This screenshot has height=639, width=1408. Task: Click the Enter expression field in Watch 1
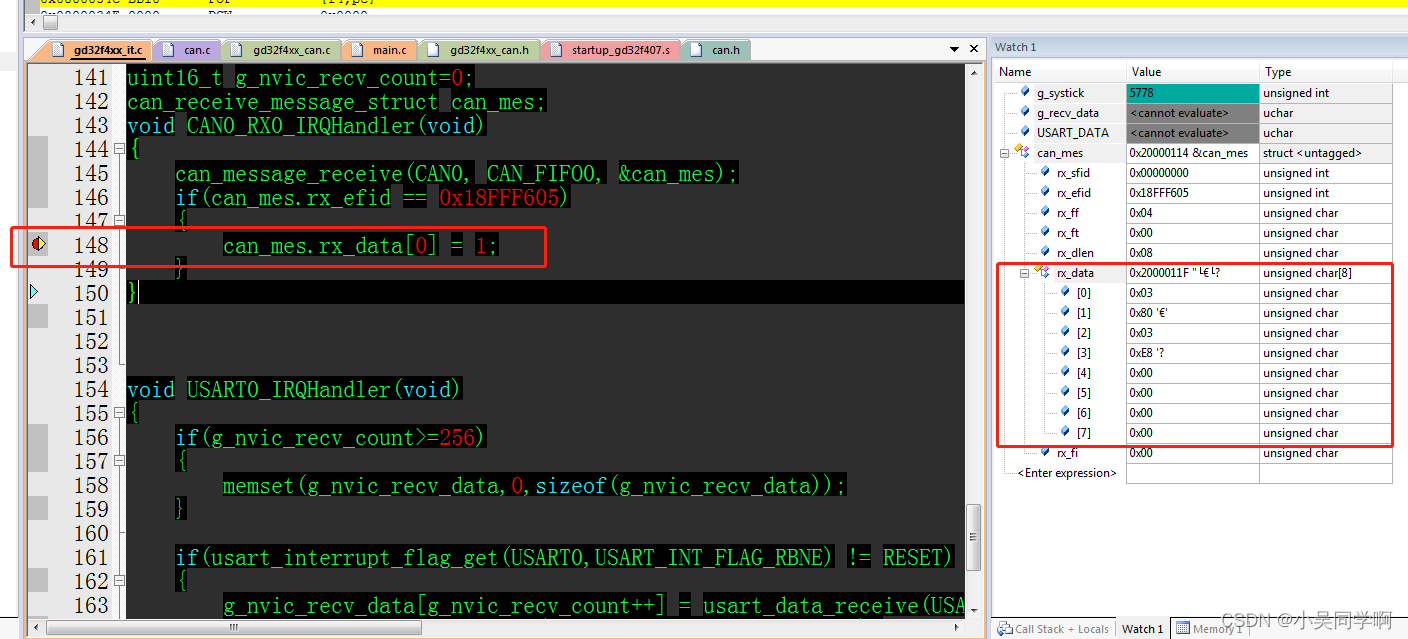tap(1067, 473)
